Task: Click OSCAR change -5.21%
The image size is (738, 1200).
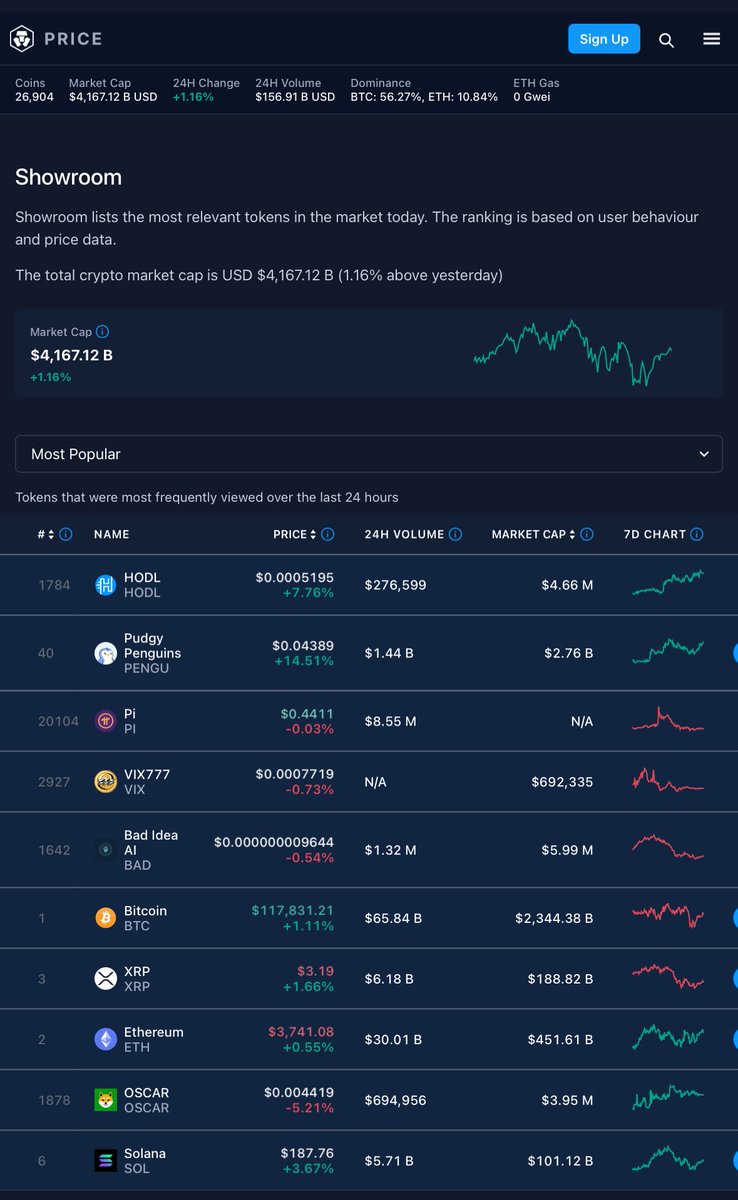Action: click(x=309, y=1107)
